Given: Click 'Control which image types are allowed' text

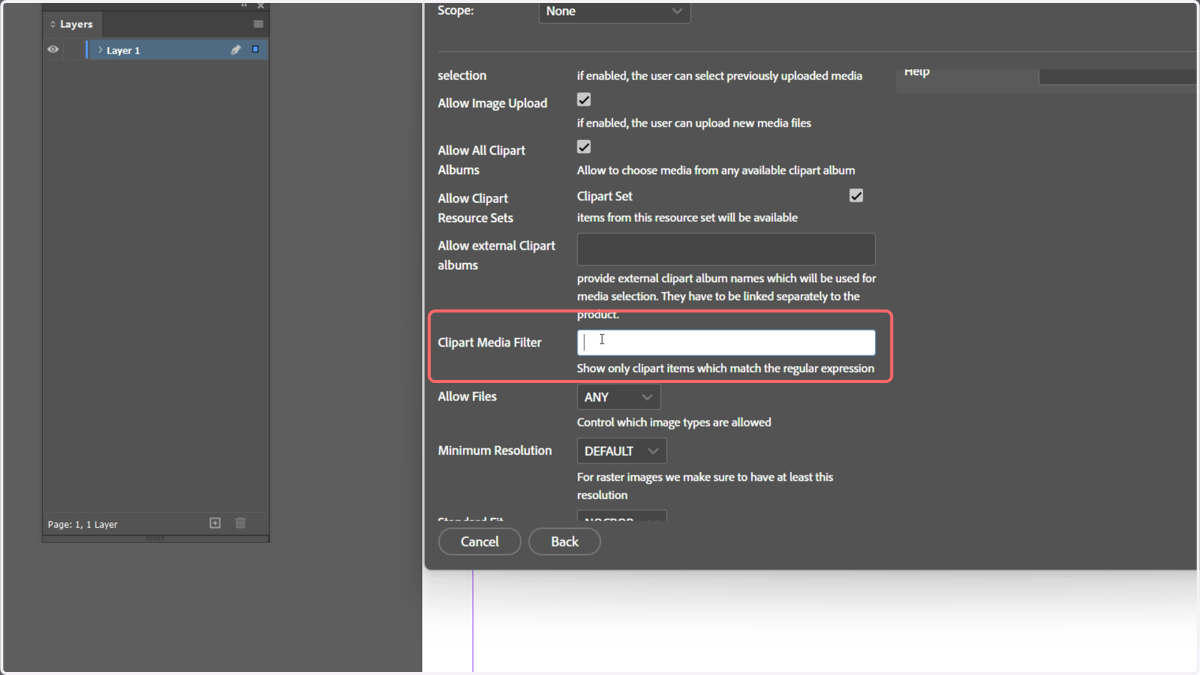Looking at the screenshot, I should click(674, 422).
